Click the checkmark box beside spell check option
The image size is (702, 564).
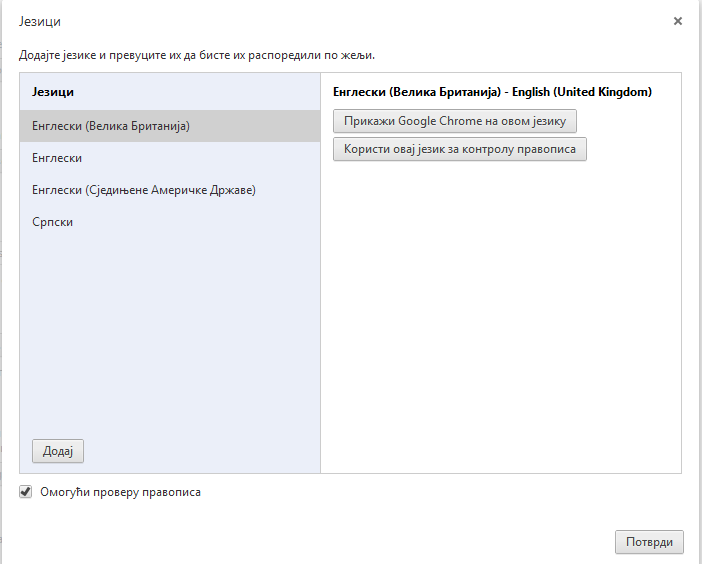pos(26,492)
